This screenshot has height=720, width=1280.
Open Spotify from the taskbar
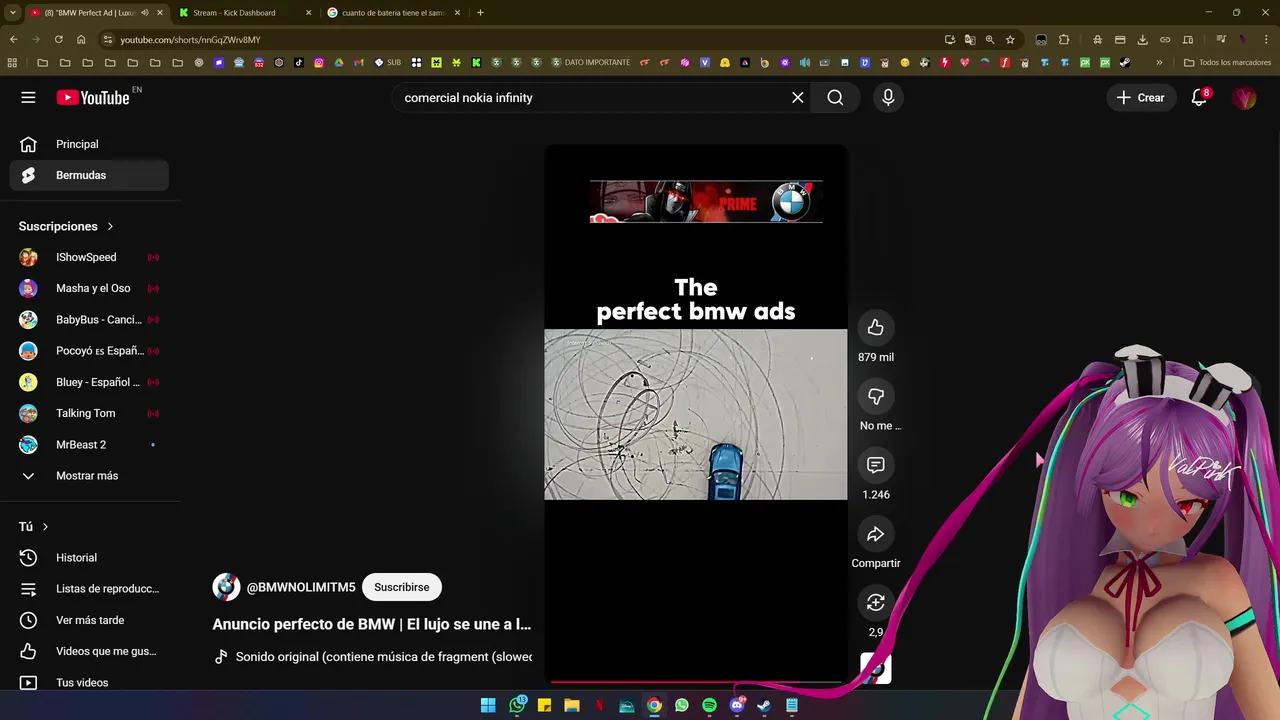tap(709, 705)
